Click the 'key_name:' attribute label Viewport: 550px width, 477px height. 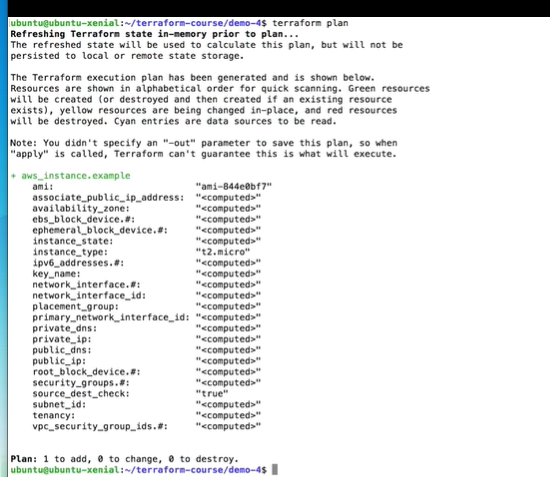[x=56, y=274]
